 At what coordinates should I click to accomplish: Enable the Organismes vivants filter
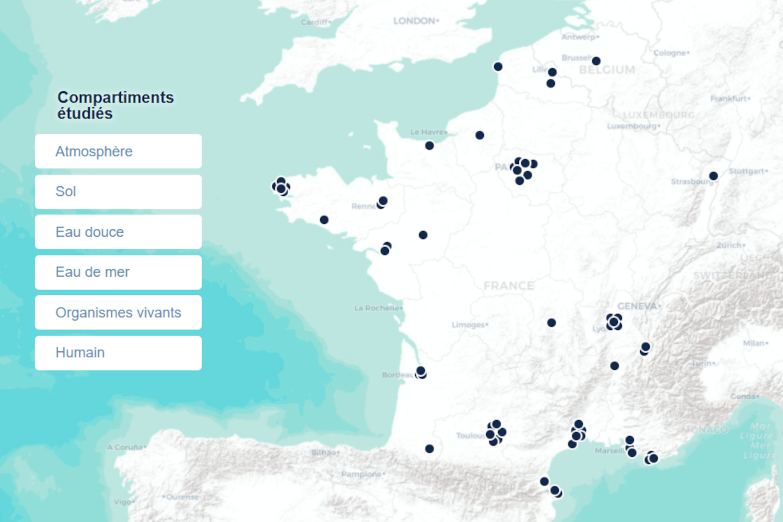point(118,312)
